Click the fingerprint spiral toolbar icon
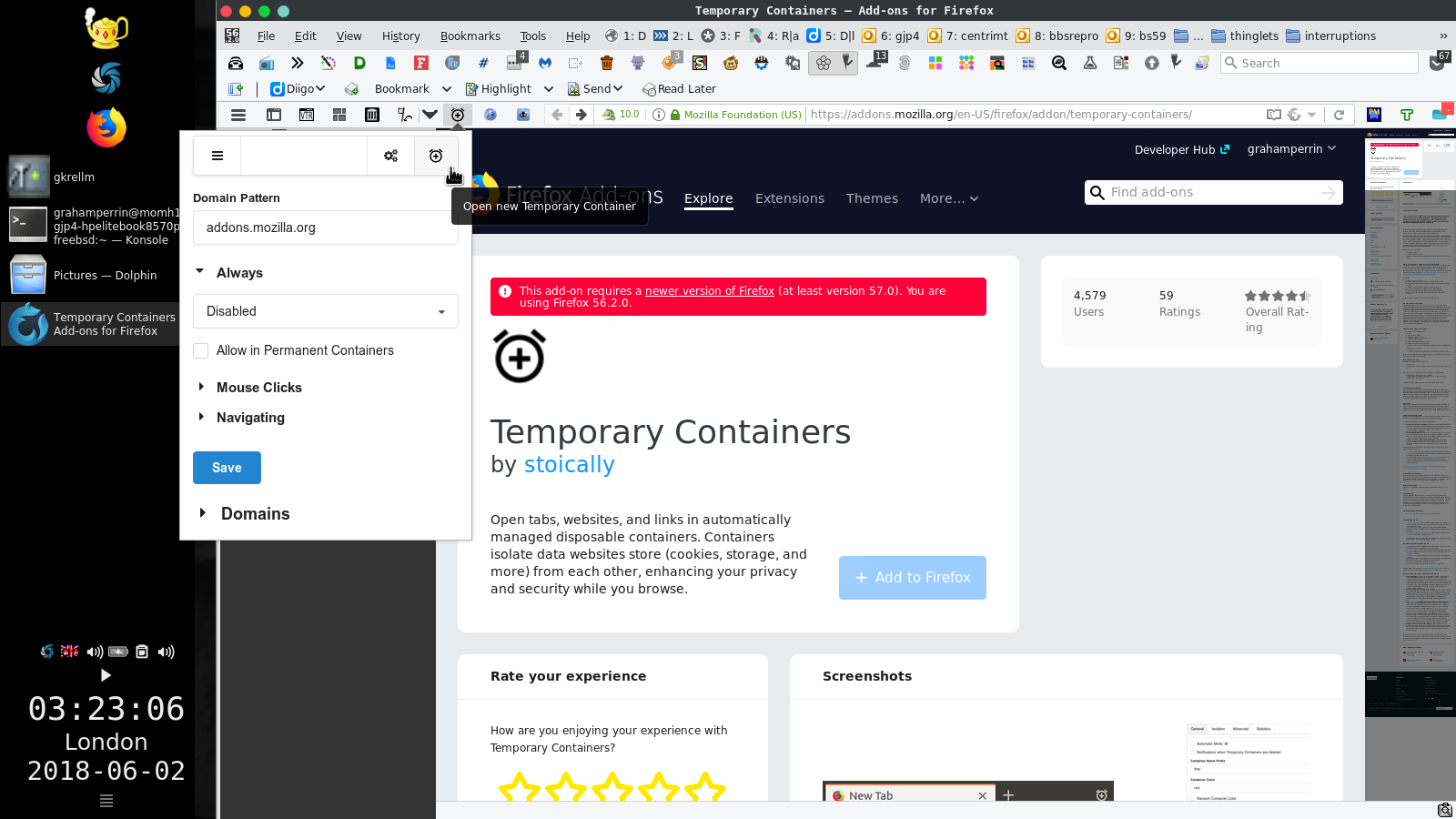The image size is (1456, 819). 905,63
